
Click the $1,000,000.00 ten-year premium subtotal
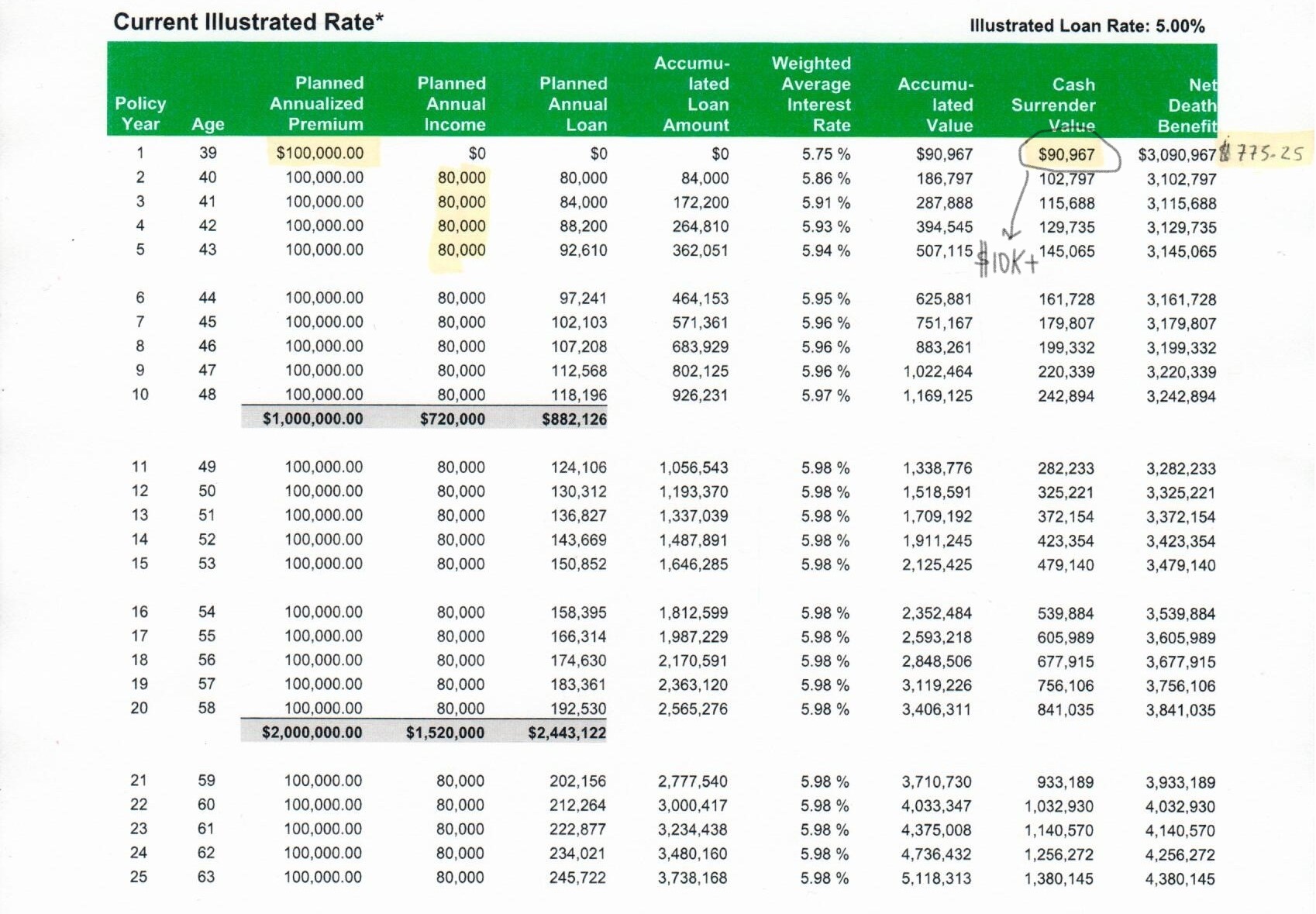coord(312,419)
